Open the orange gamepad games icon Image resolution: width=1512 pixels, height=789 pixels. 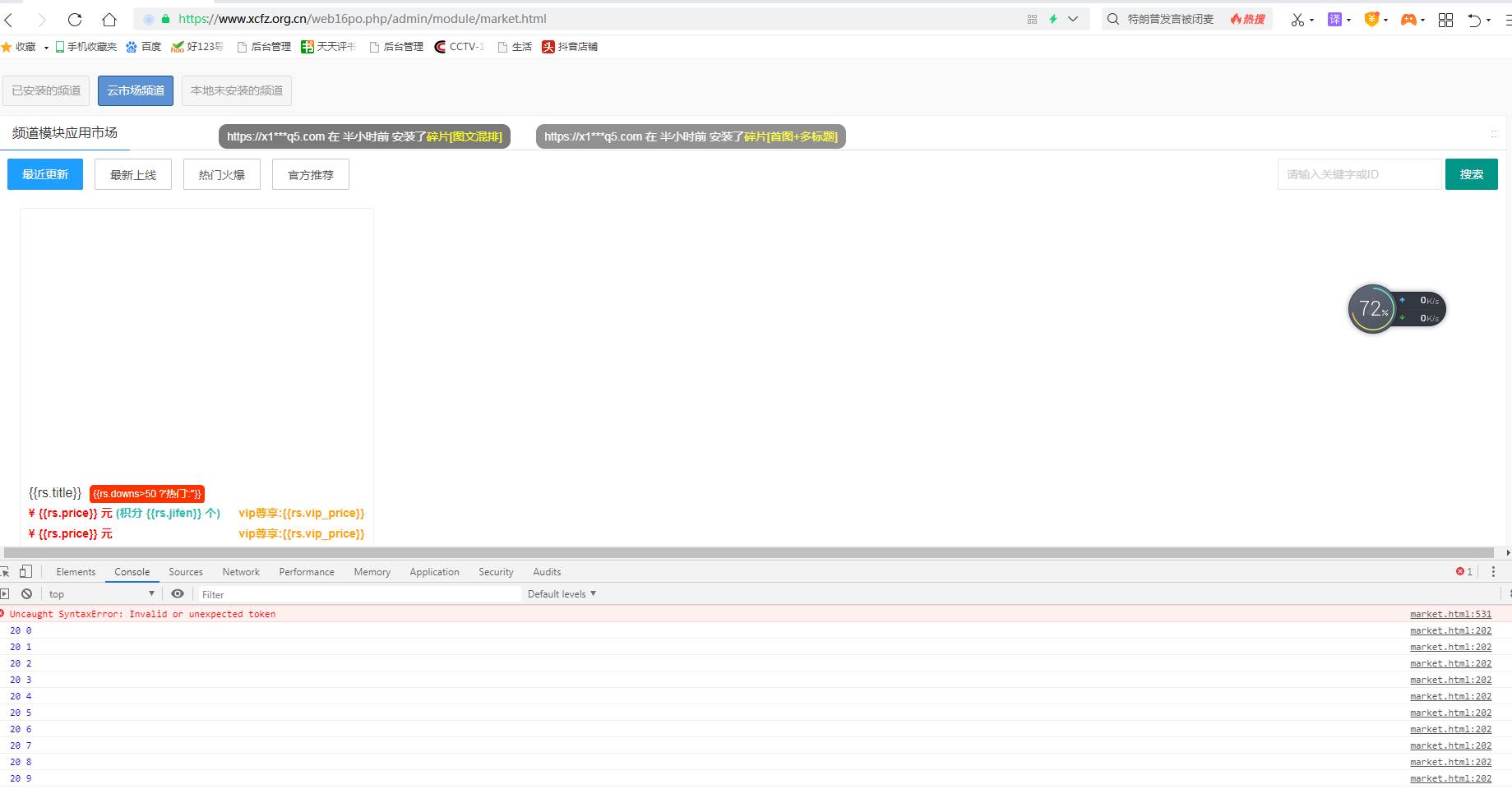coord(1408,20)
